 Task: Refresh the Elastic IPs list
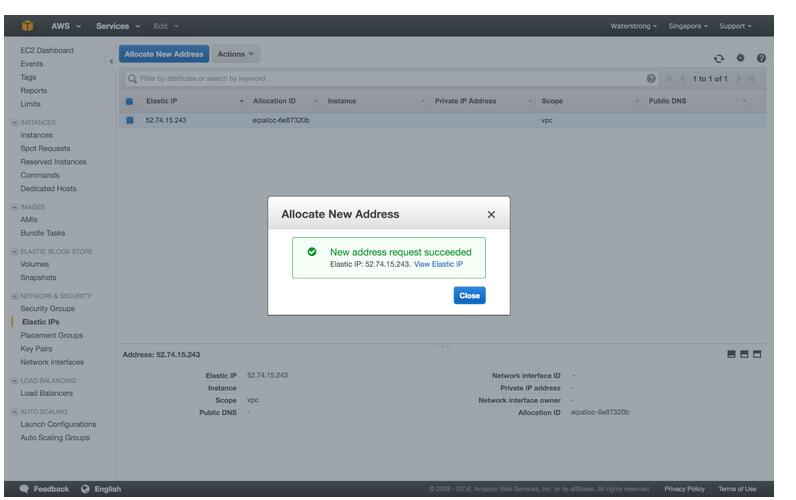[718, 58]
